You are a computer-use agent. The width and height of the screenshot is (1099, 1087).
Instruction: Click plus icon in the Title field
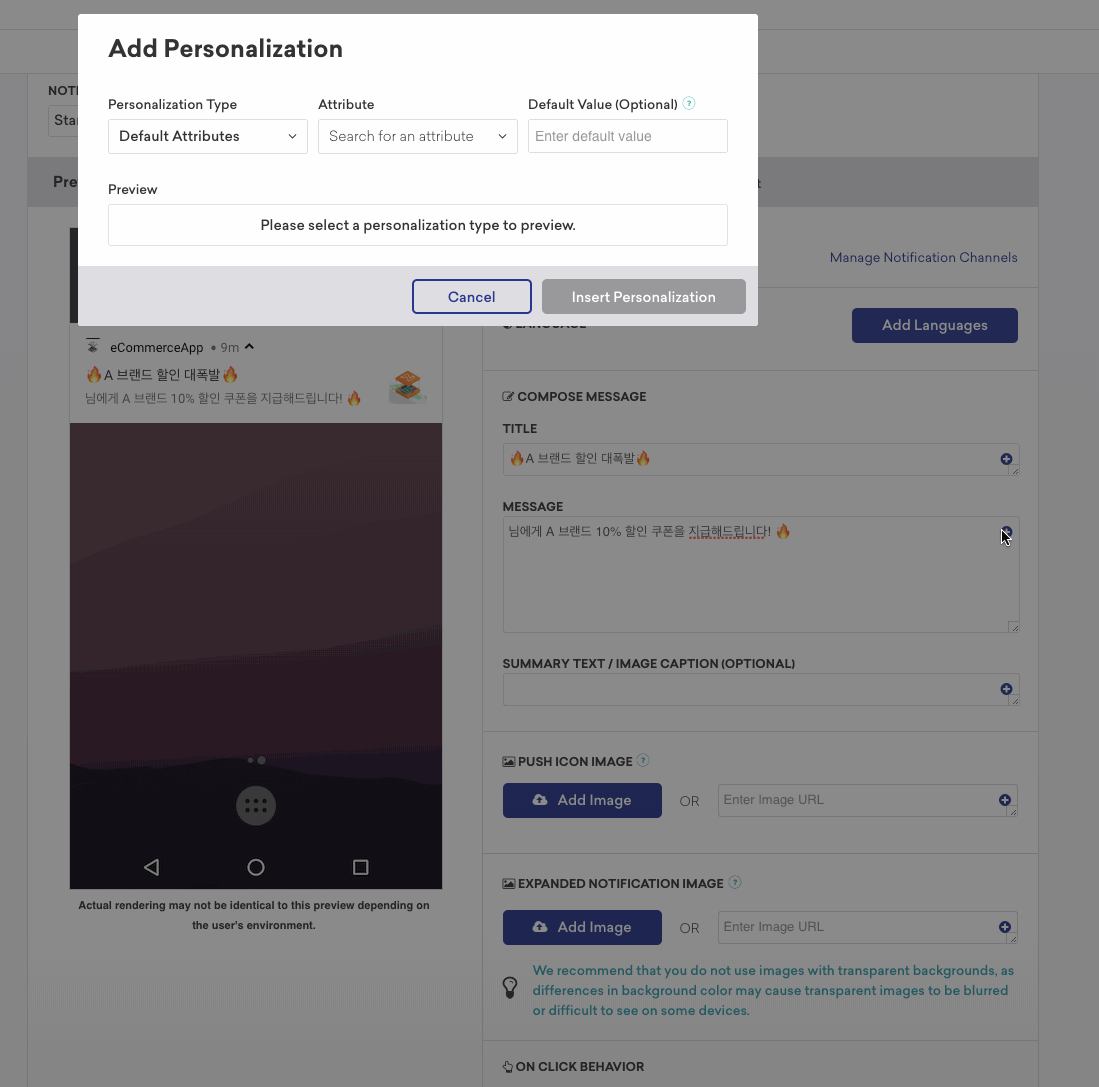tap(1006, 459)
